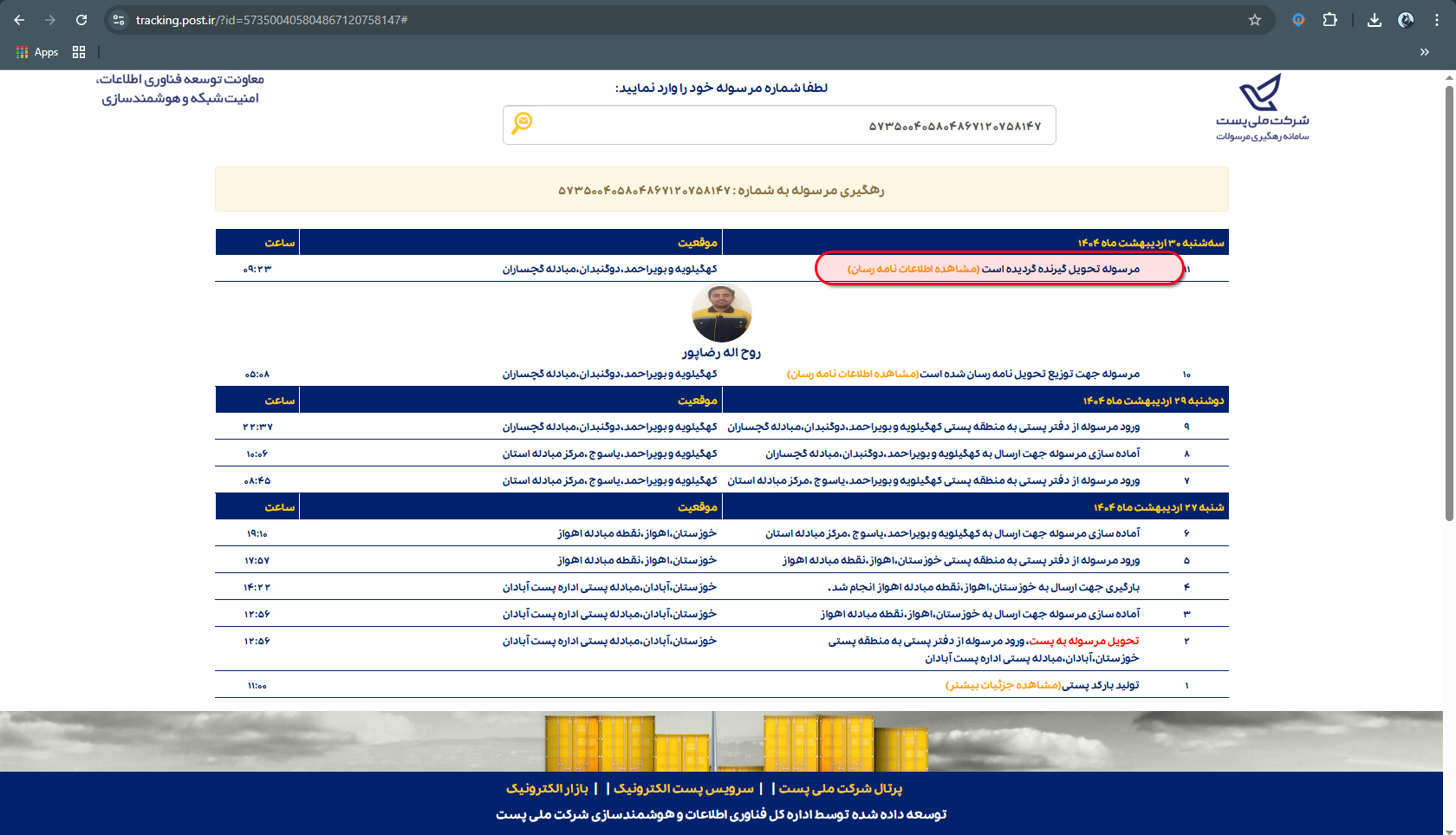
Task: Click date header شنبه ۲۷ اردیبهشت
Action: (x=1159, y=507)
